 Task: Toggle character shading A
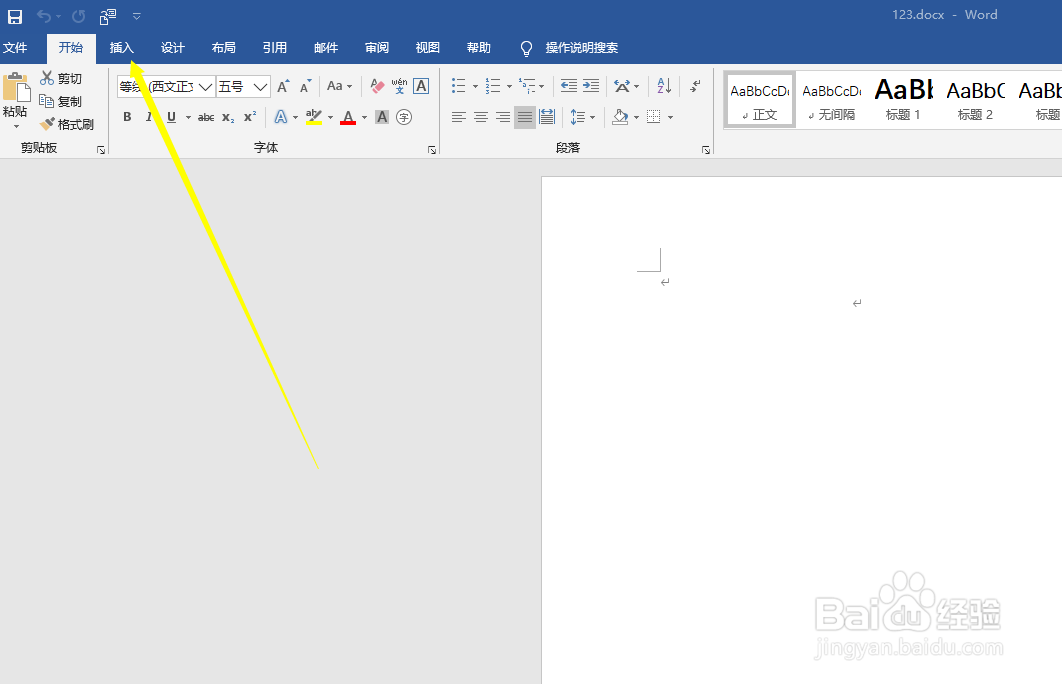pyautogui.click(x=382, y=117)
